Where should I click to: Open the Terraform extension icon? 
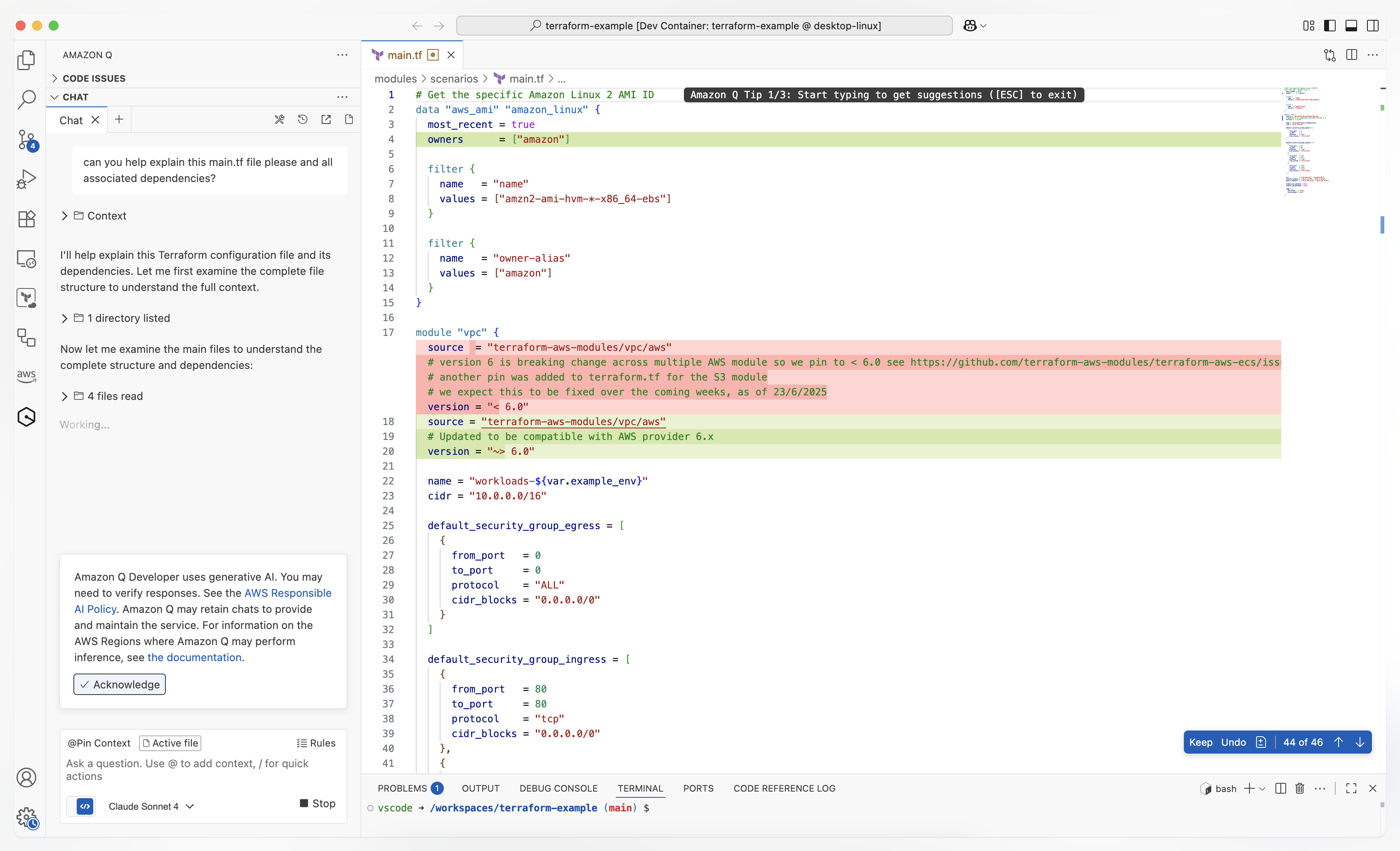click(x=26, y=298)
